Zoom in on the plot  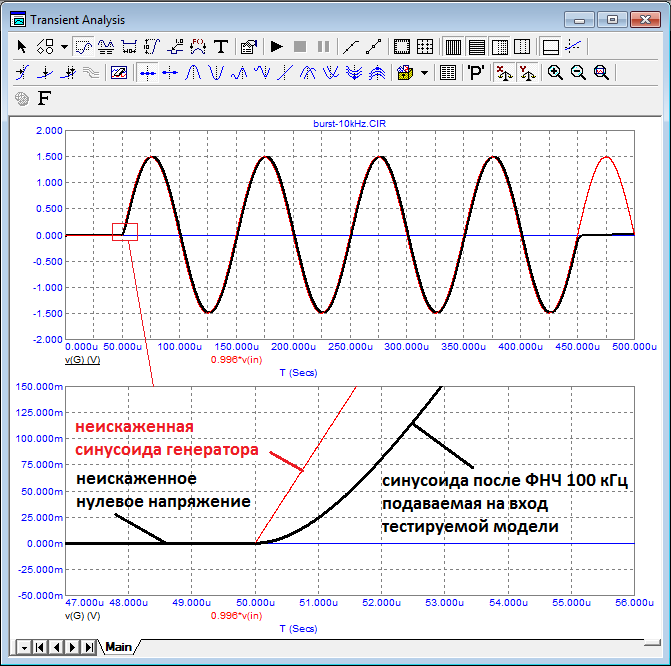tap(555, 73)
